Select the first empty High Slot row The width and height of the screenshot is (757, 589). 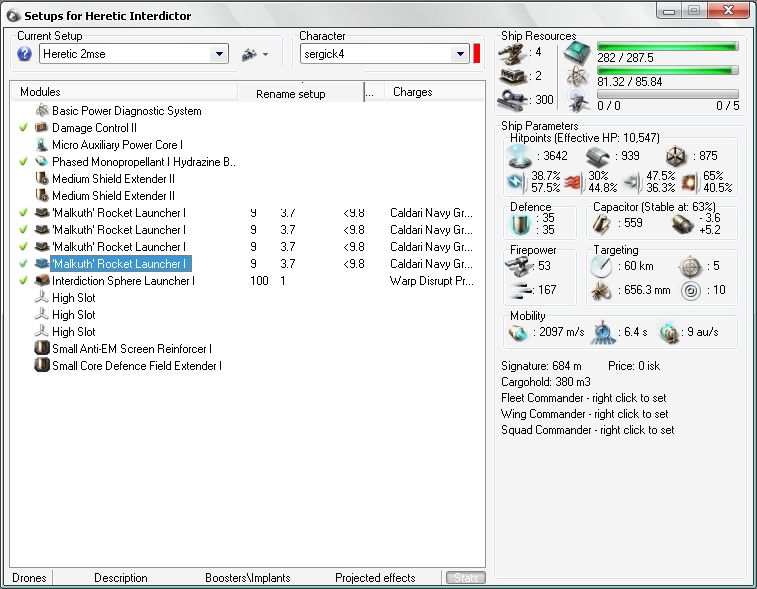pos(74,298)
